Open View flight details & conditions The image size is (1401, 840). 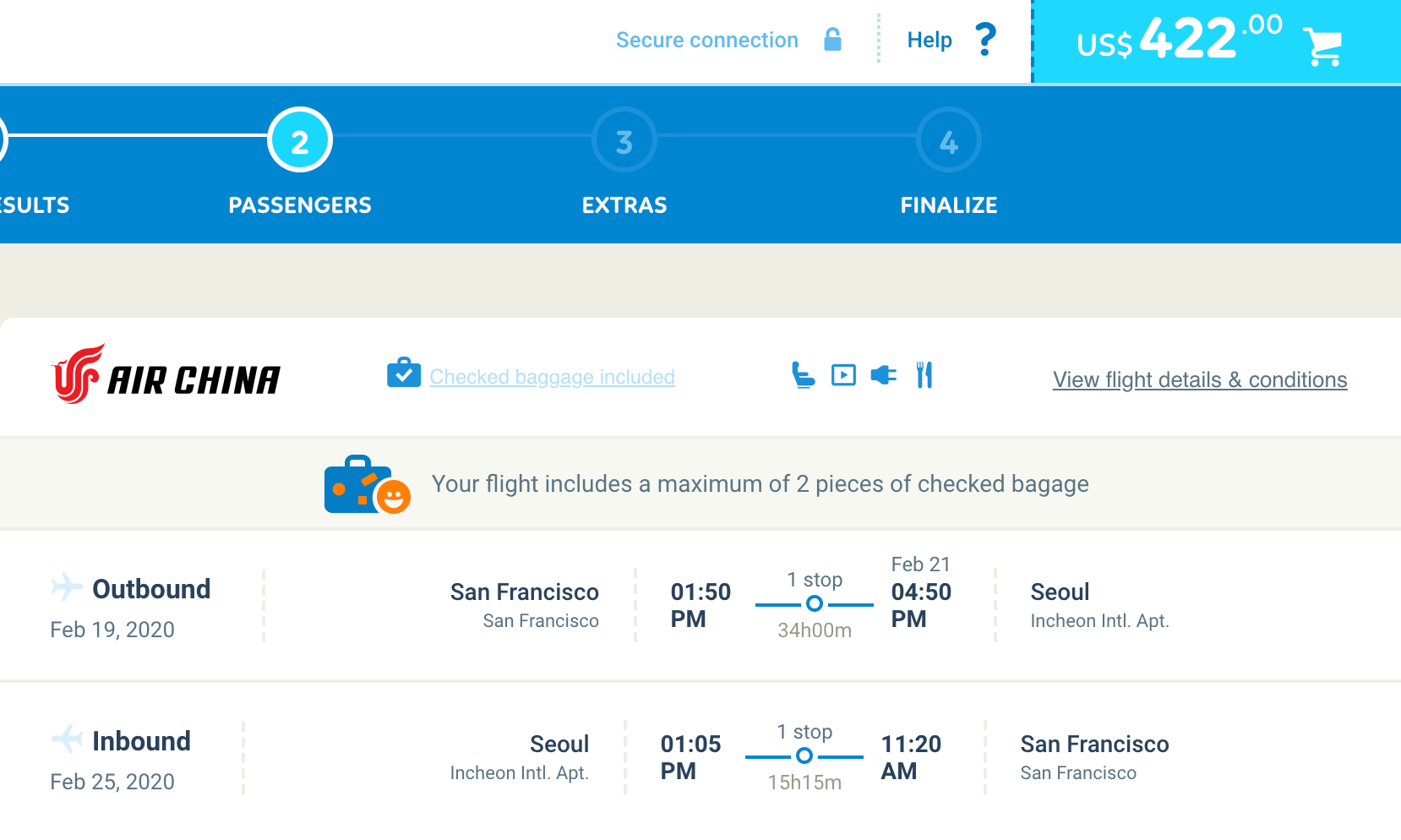tap(1199, 380)
